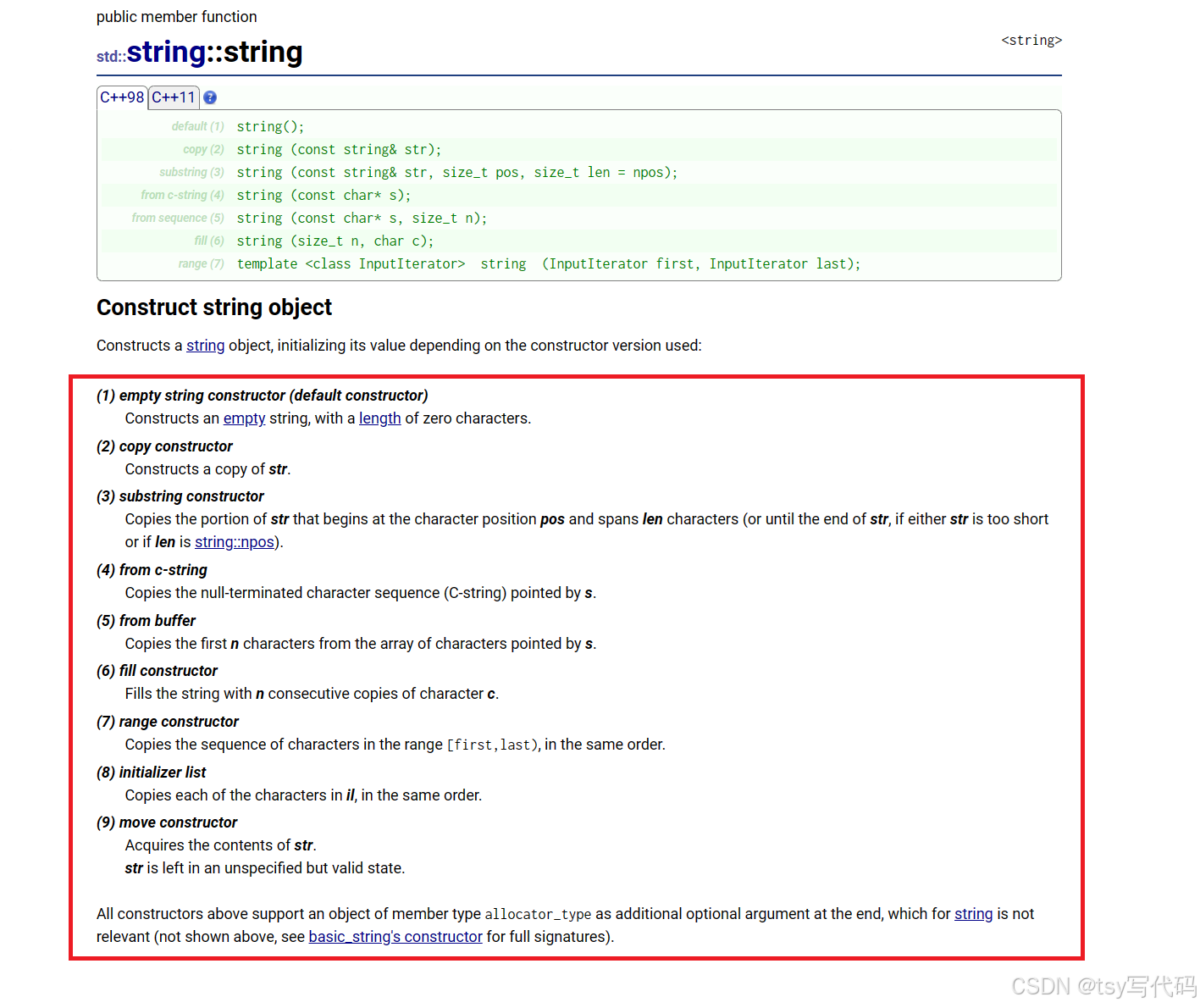This screenshot has width=1200, height=1008.
Task: Click 'public member function' label
Action: coord(177,17)
